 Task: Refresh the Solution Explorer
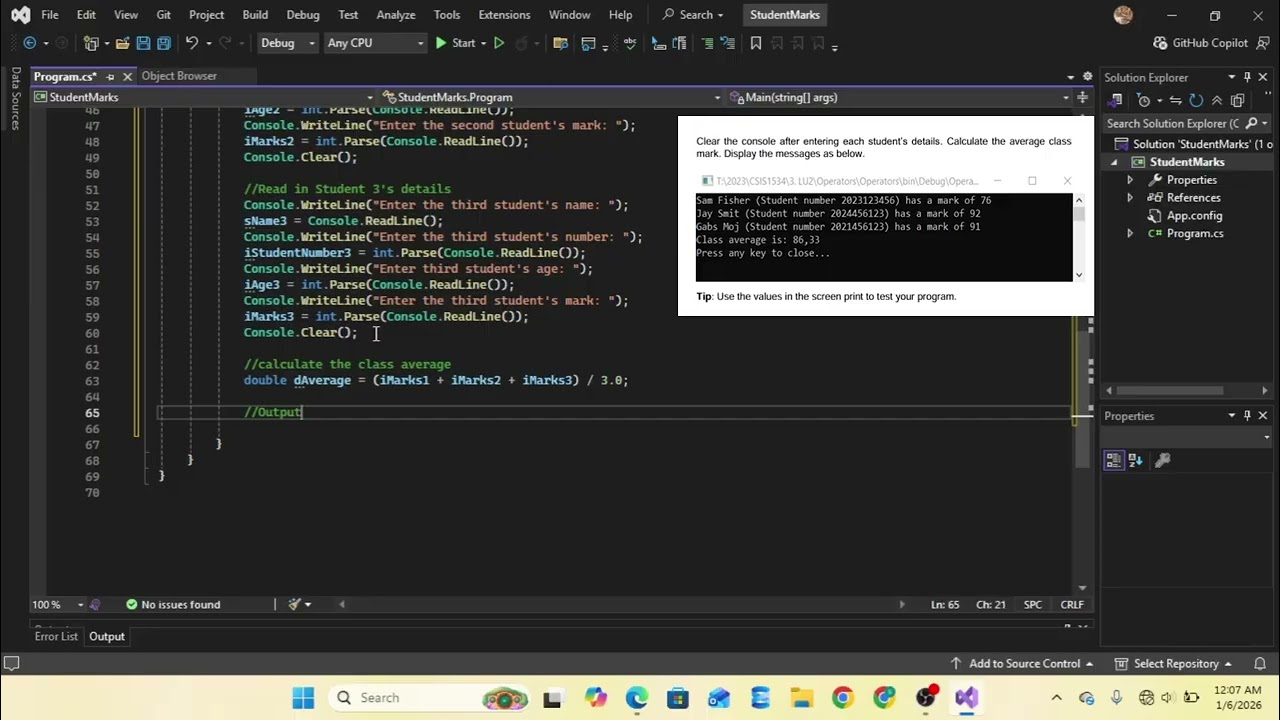(x=1196, y=100)
